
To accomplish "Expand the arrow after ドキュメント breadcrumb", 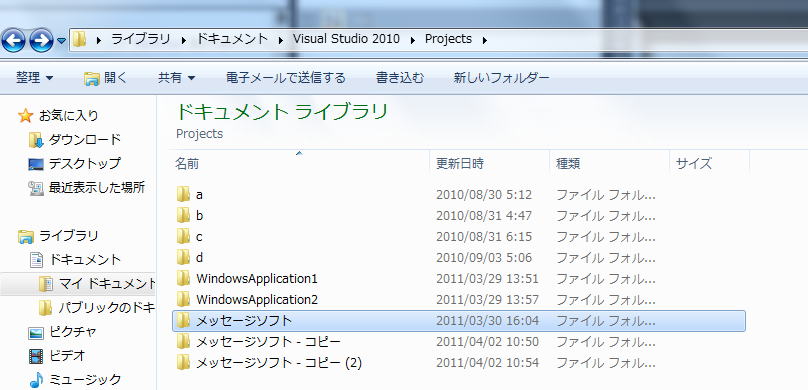I will tap(280, 40).
